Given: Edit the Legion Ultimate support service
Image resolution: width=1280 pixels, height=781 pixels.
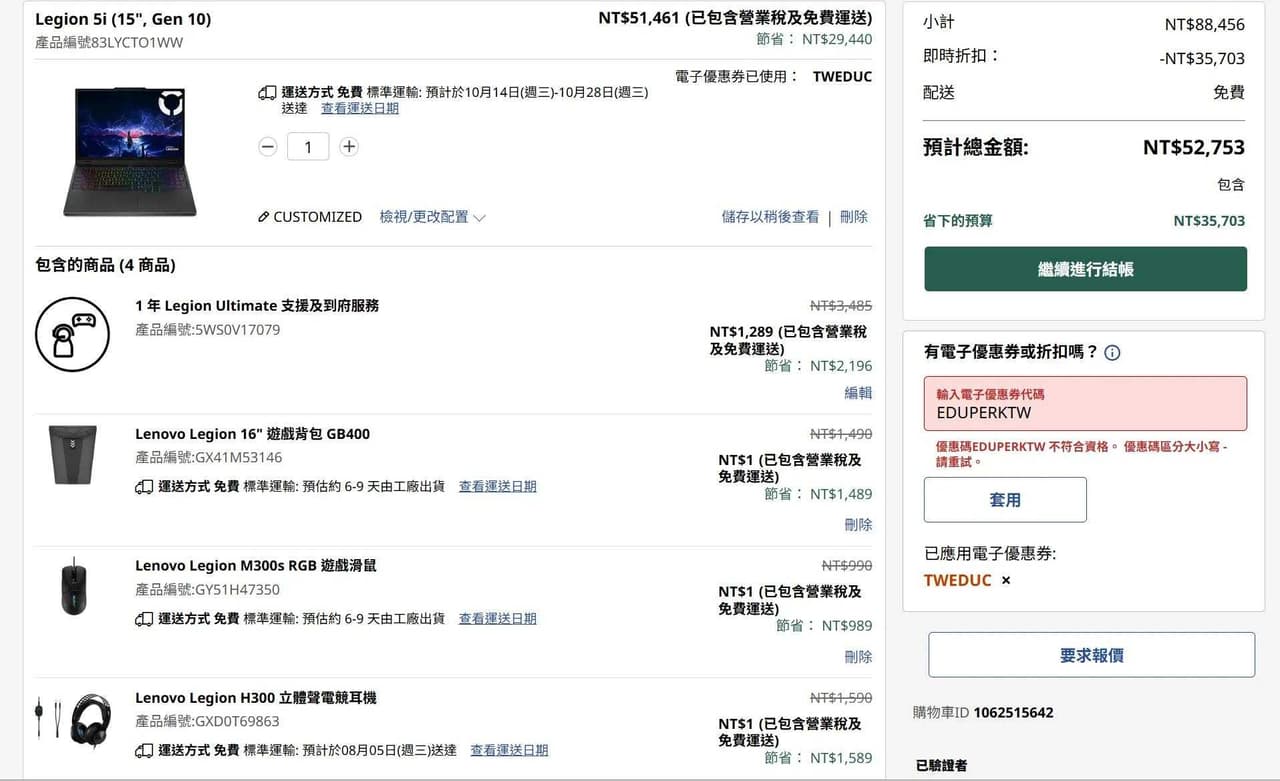Looking at the screenshot, I should [x=858, y=393].
